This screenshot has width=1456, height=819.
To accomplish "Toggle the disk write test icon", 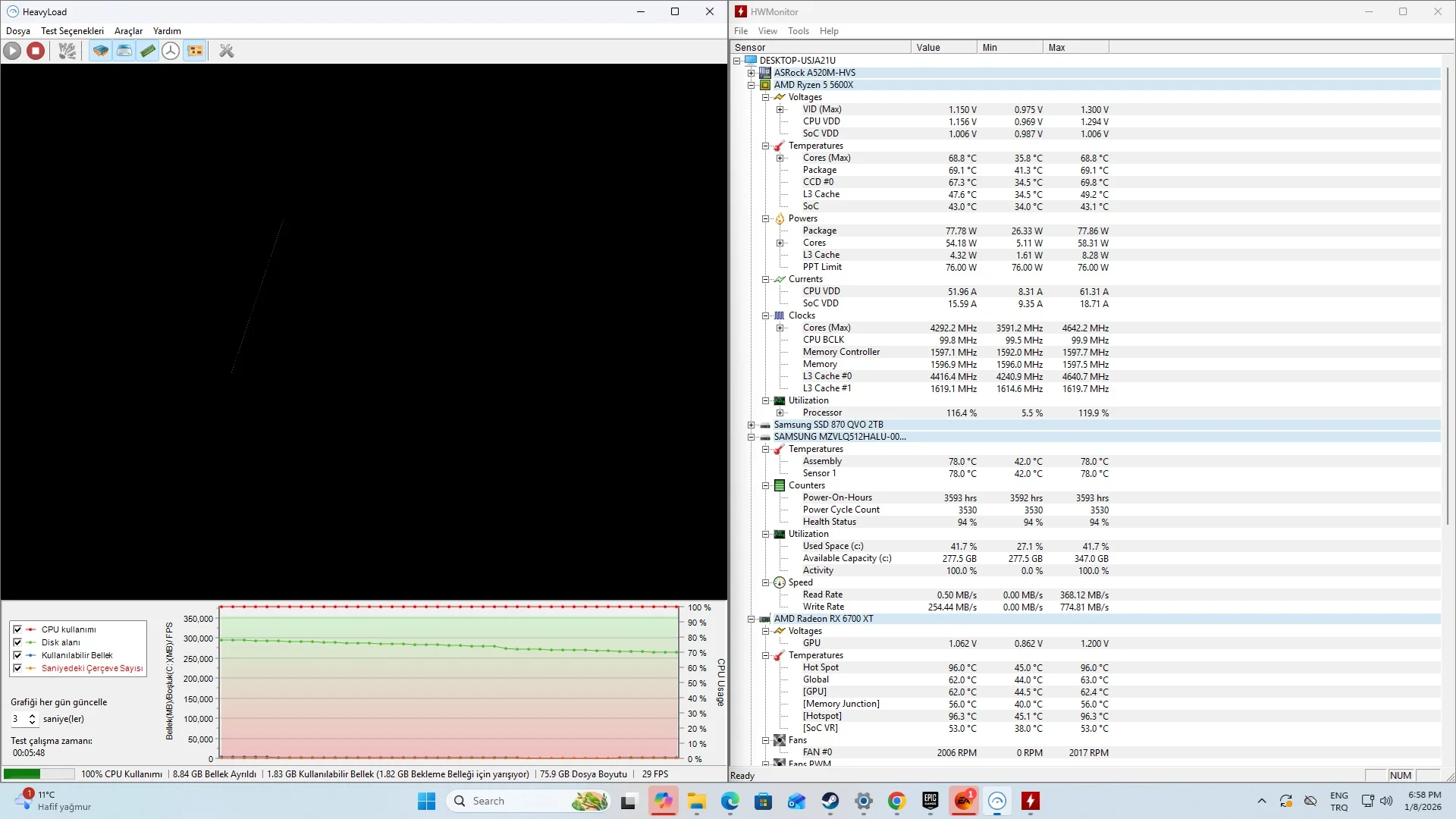I will [124, 51].
